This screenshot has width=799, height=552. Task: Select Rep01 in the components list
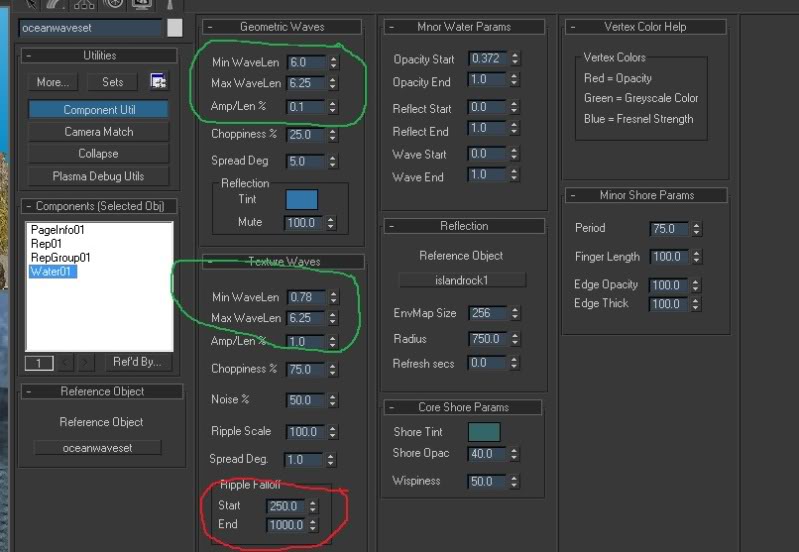coord(46,244)
